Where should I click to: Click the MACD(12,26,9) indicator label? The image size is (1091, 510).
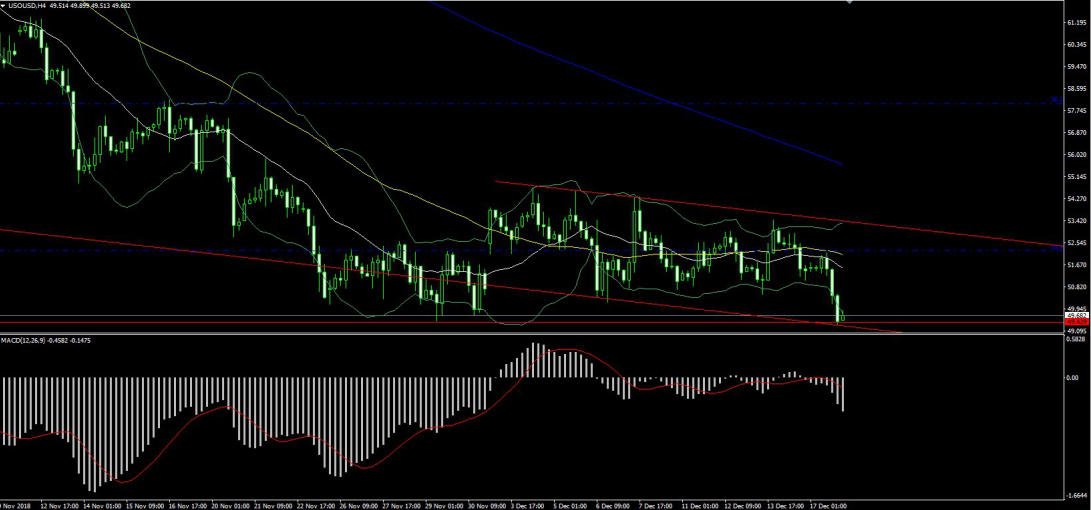(28, 341)
